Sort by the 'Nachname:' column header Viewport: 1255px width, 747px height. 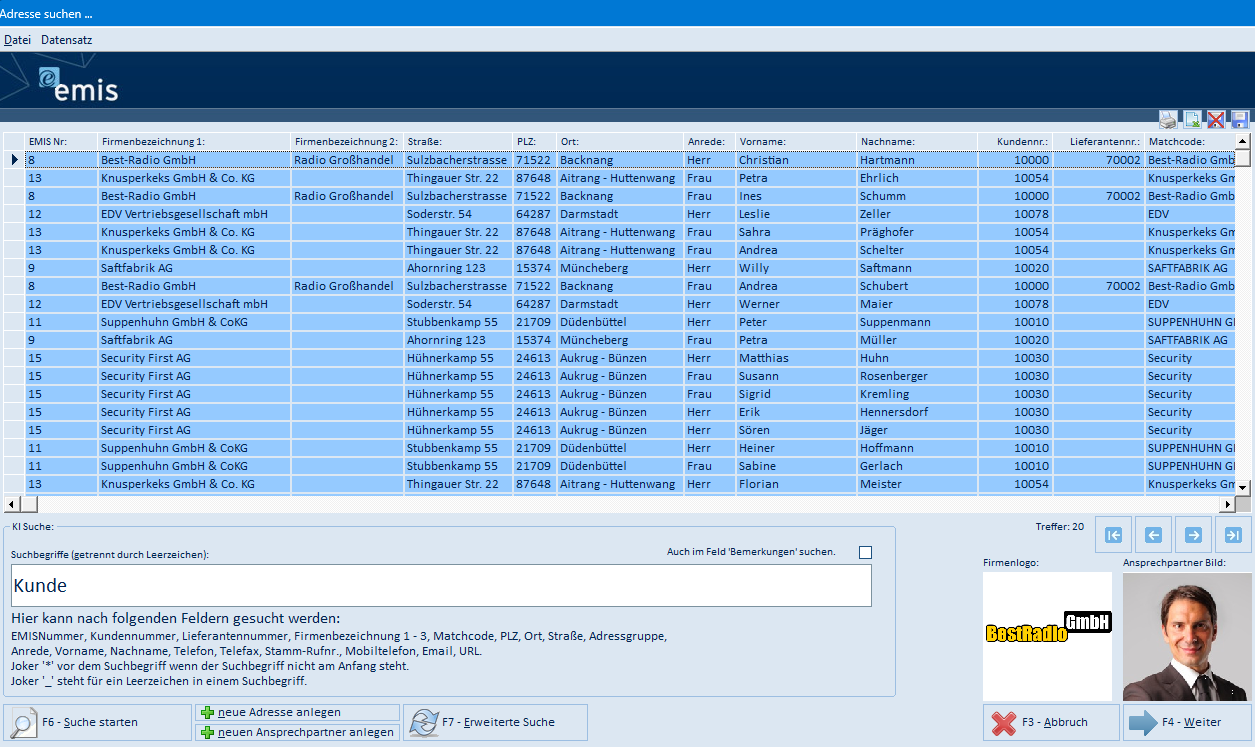click(x=917, y=142)
